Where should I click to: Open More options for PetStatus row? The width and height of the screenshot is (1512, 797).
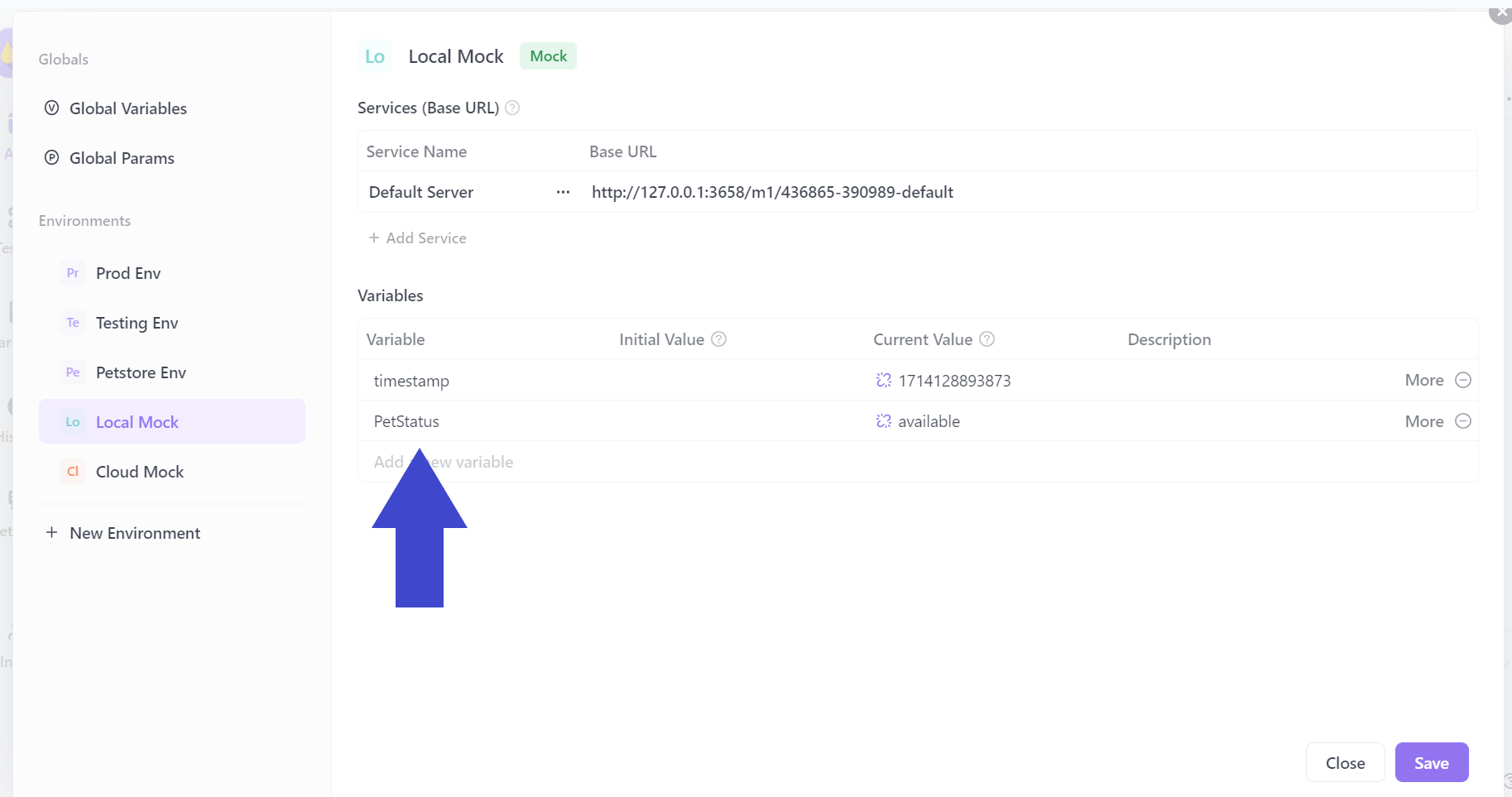pyautogui.click(x=1424, y=421)
